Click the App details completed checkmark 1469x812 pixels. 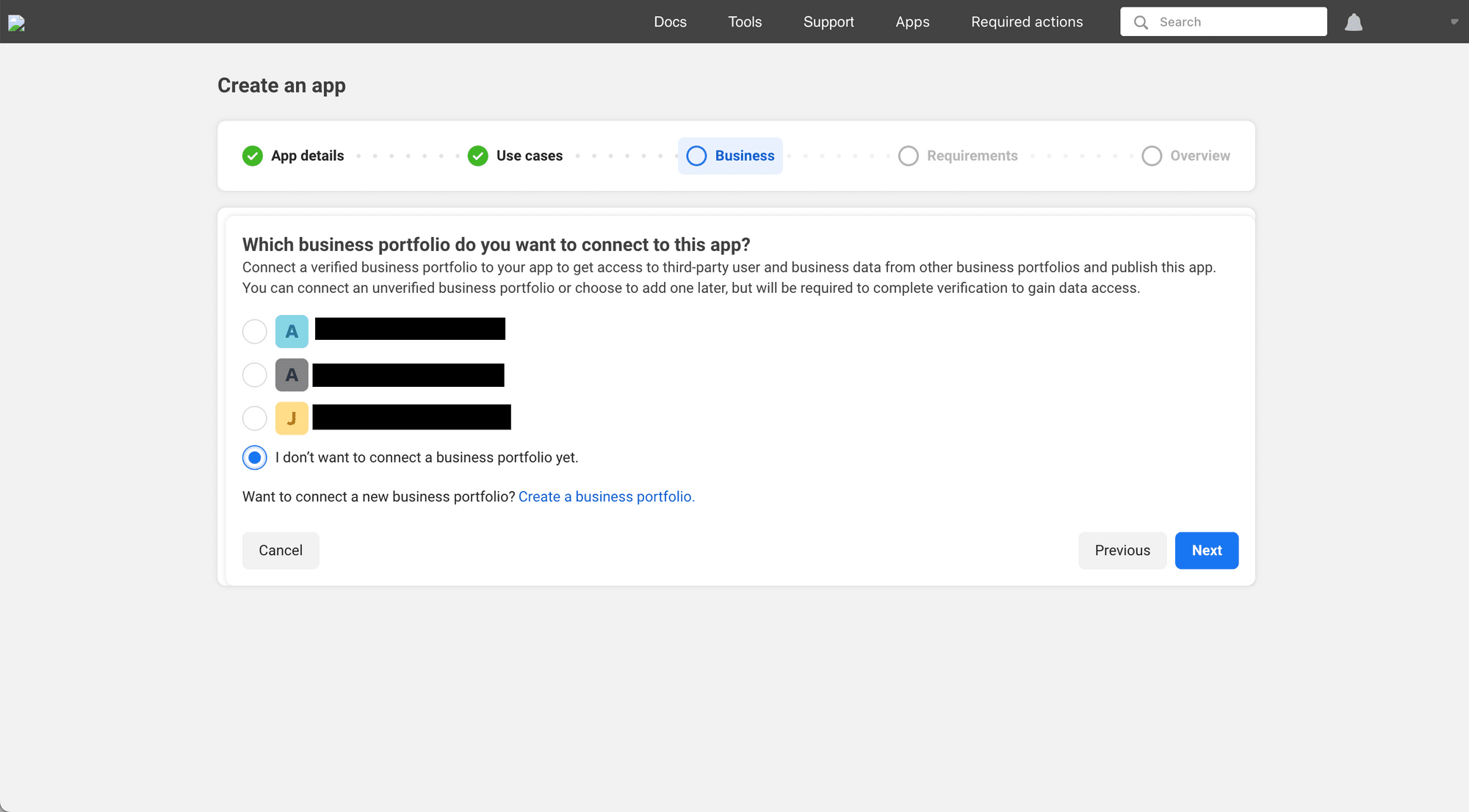[252, 156]
